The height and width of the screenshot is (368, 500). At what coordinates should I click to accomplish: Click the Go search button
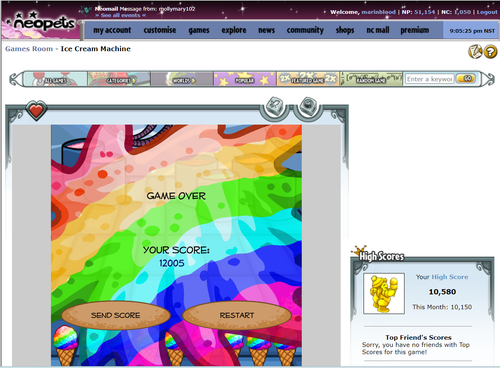(x=466, y=79)
